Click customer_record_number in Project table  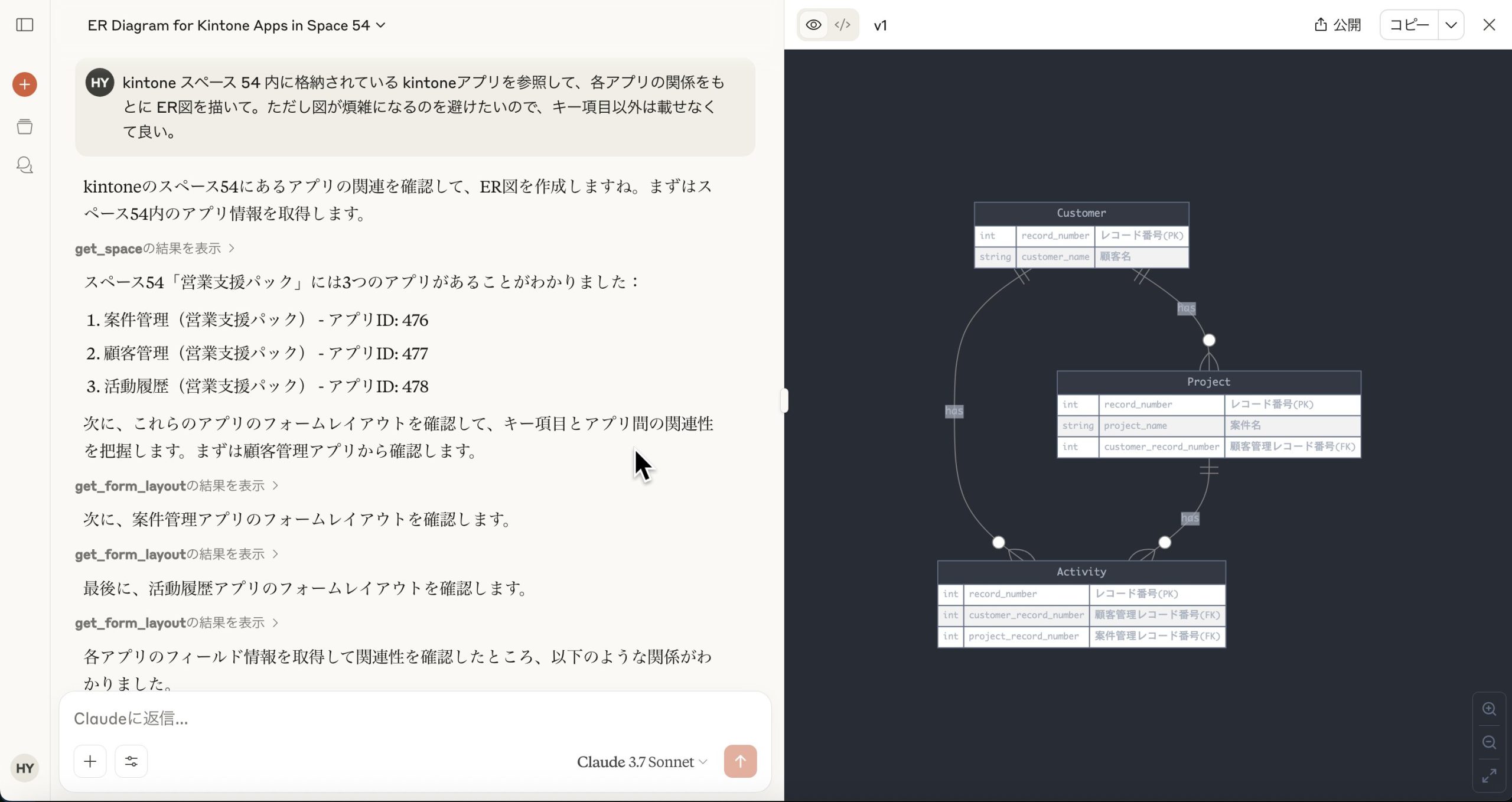(x=1161, y=447)
